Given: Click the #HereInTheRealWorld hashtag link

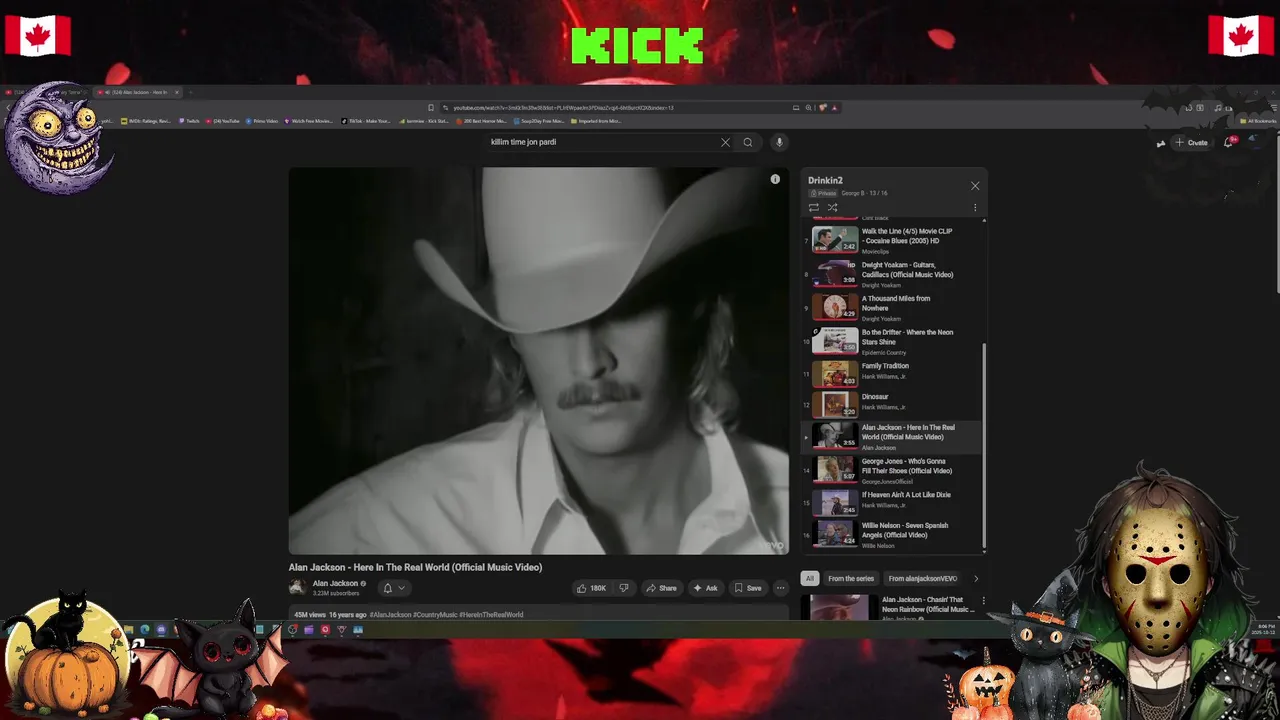Looking at the screenshot, I should point(491,615).
